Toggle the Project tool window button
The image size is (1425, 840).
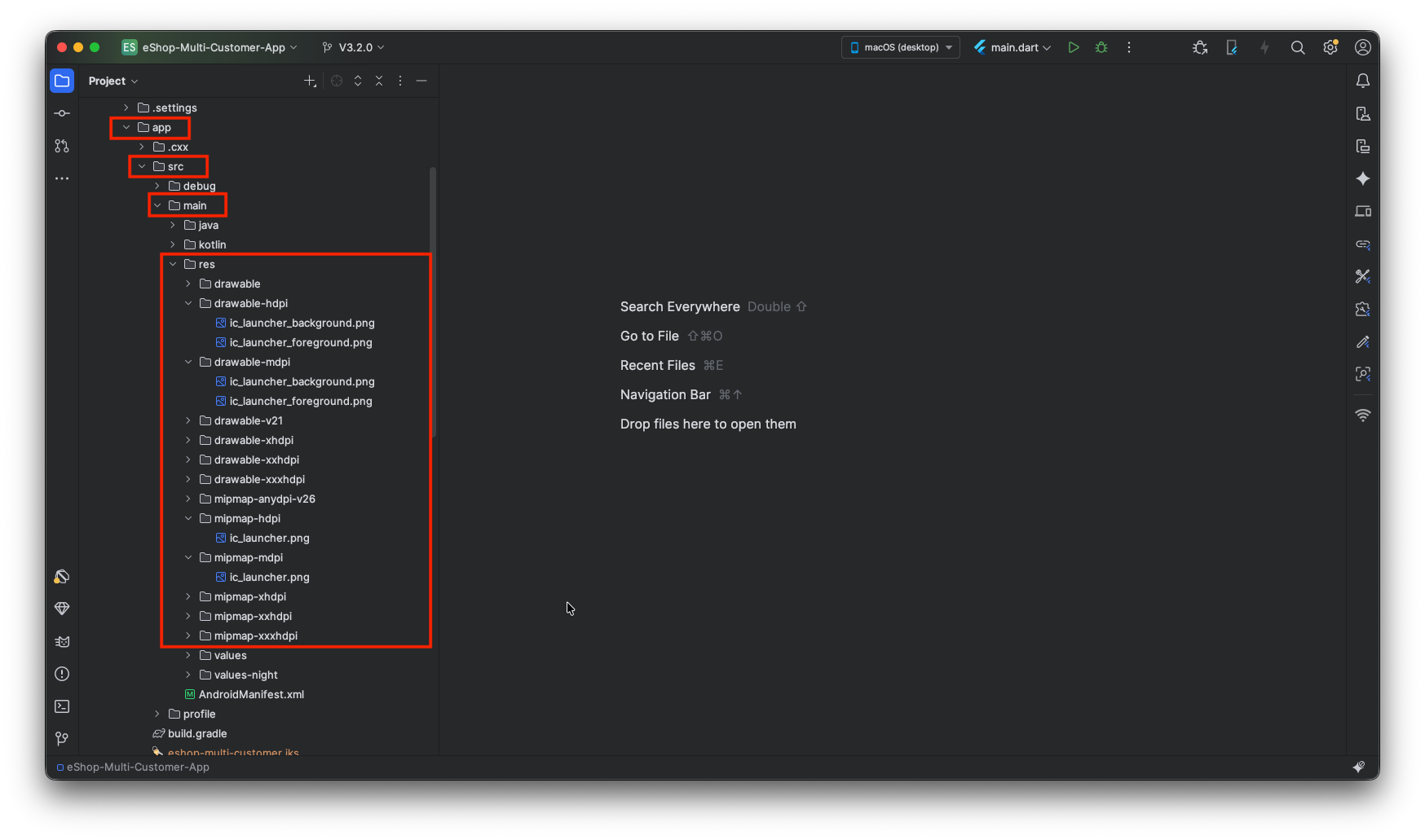tap(62, 81)
